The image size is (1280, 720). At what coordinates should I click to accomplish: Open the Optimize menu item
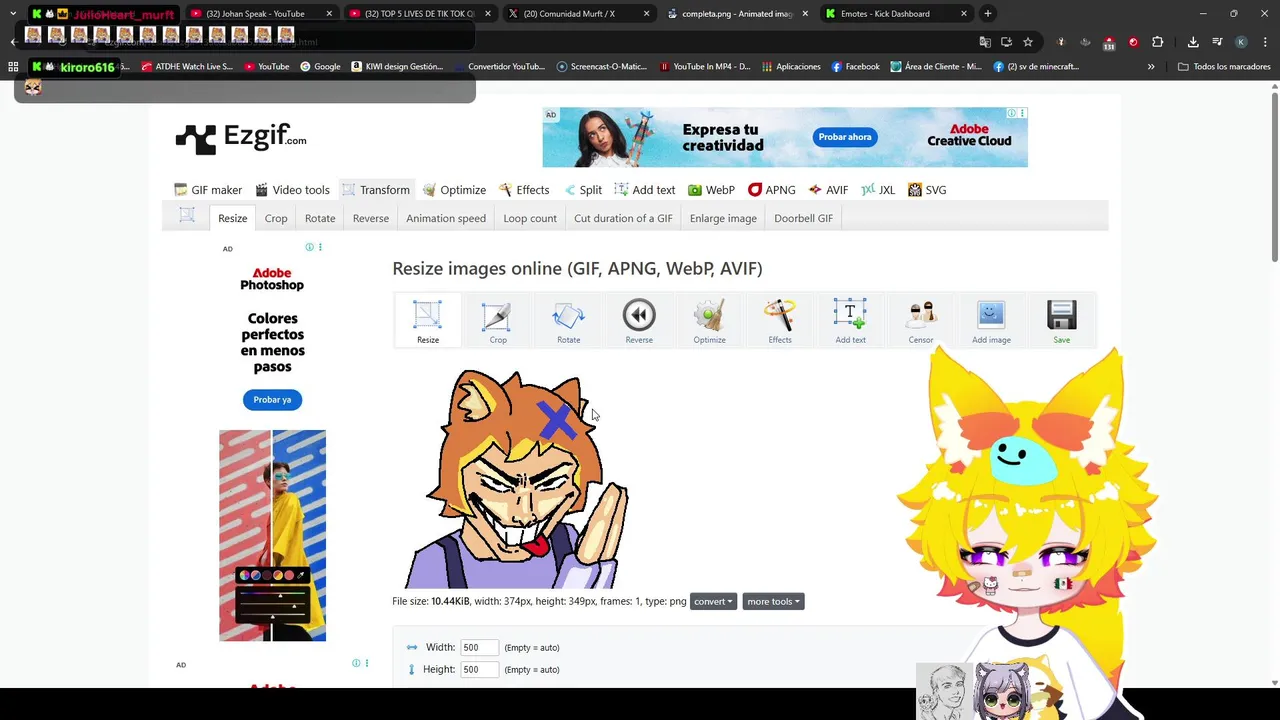point(454,190)
